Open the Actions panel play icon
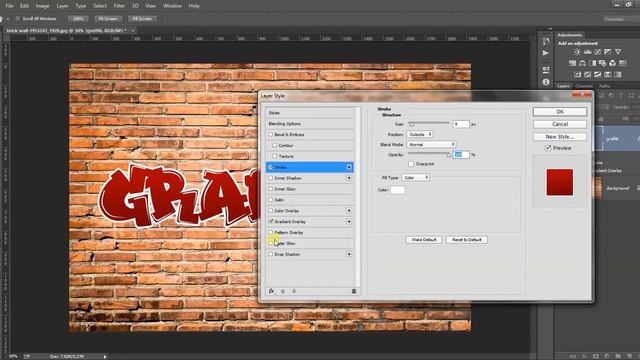The image size is (640, 360). 546,53
